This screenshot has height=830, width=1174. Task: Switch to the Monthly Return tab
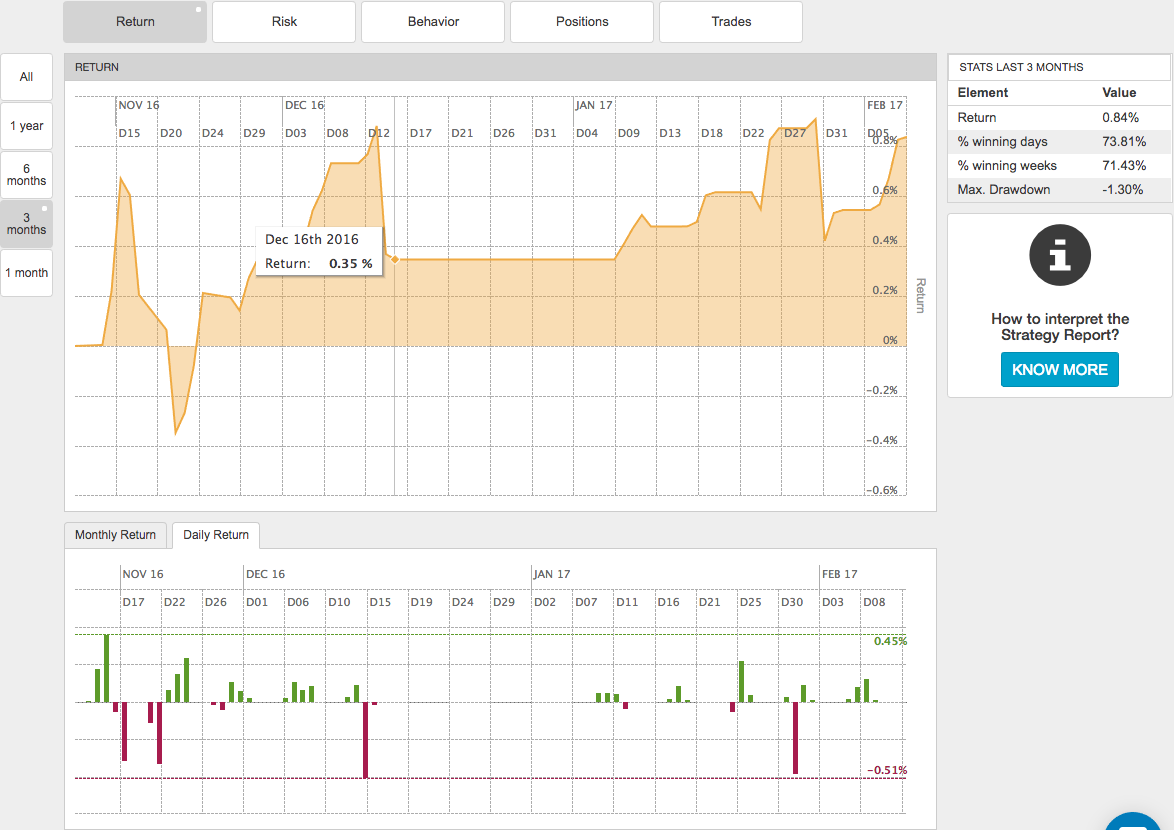(x=115, y=535)
